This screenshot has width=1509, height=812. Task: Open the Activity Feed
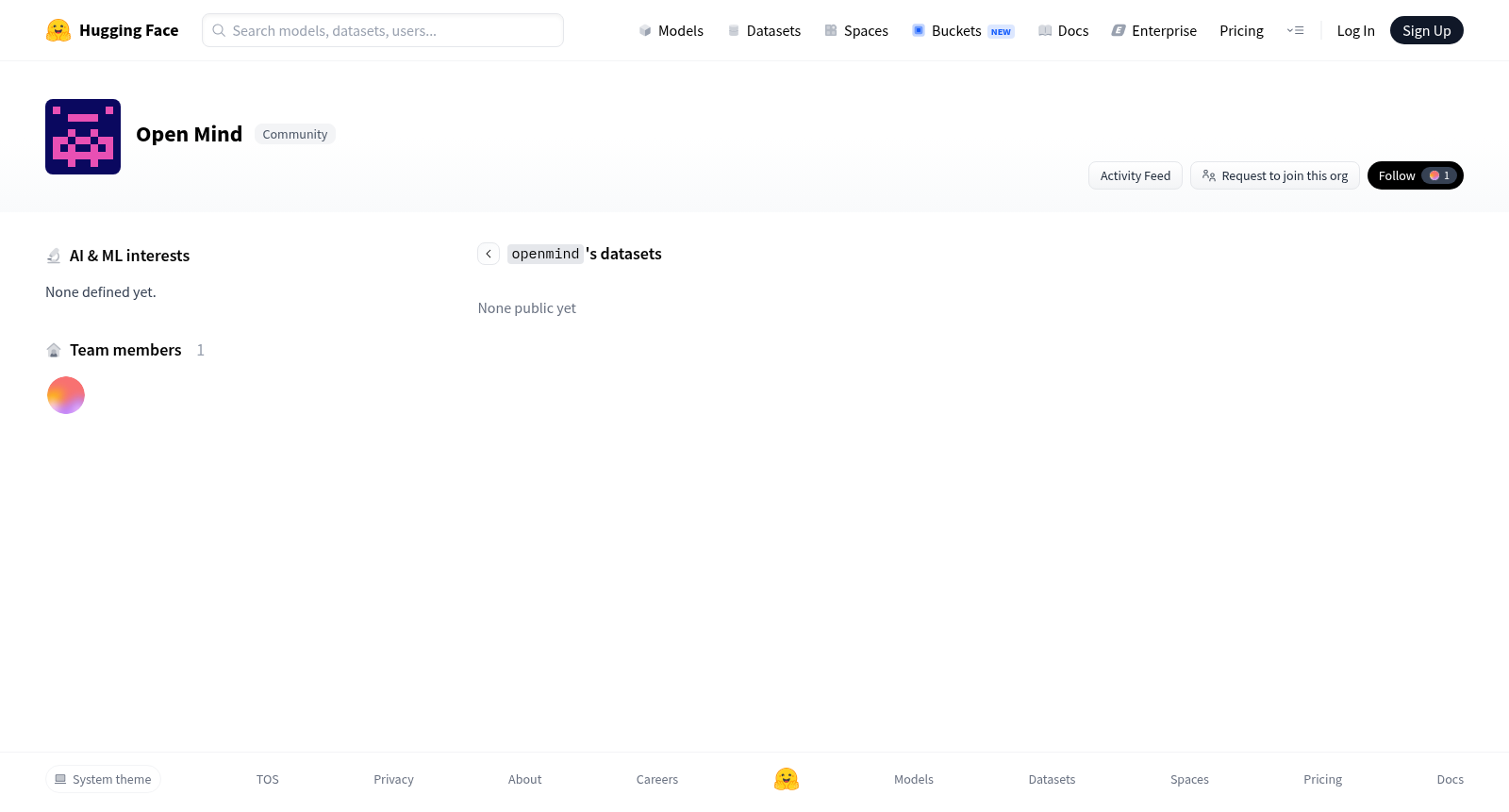1135,175
